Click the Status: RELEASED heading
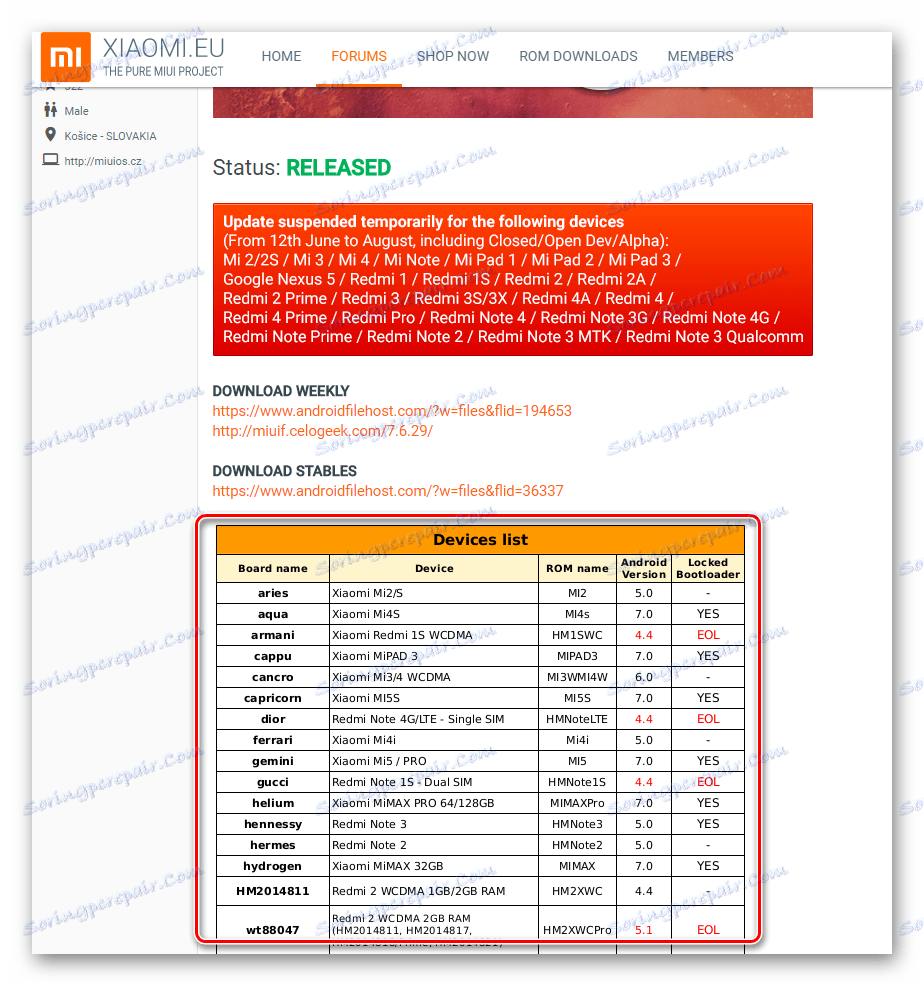The height and width of the screenshot is (986, 924). (302, 168)
